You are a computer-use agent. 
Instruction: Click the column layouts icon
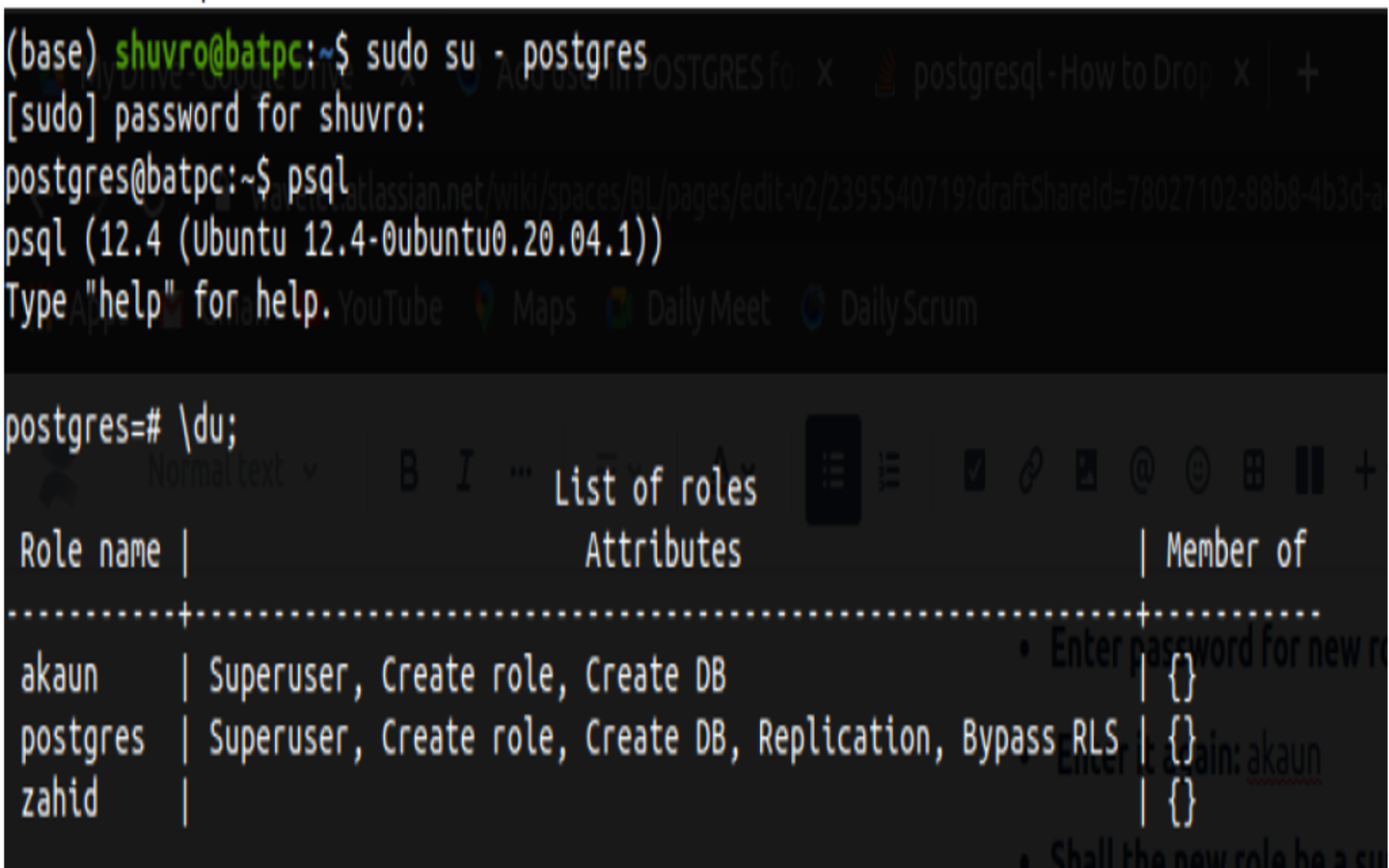click(1309, 472)
